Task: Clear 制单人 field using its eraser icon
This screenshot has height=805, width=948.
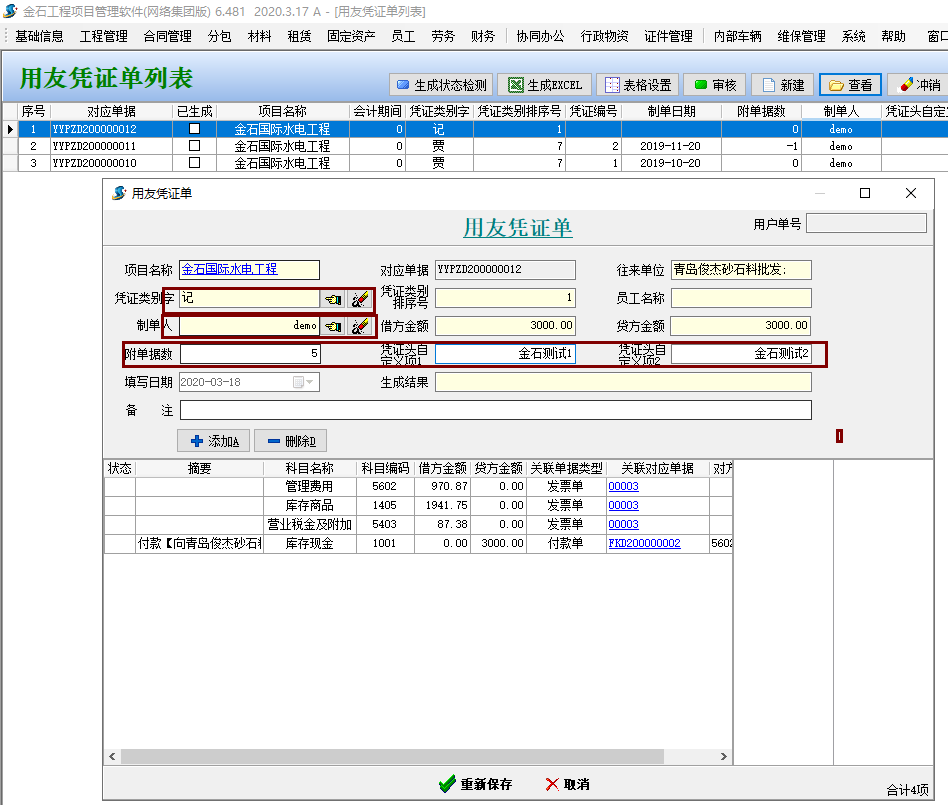Action: 359,326
